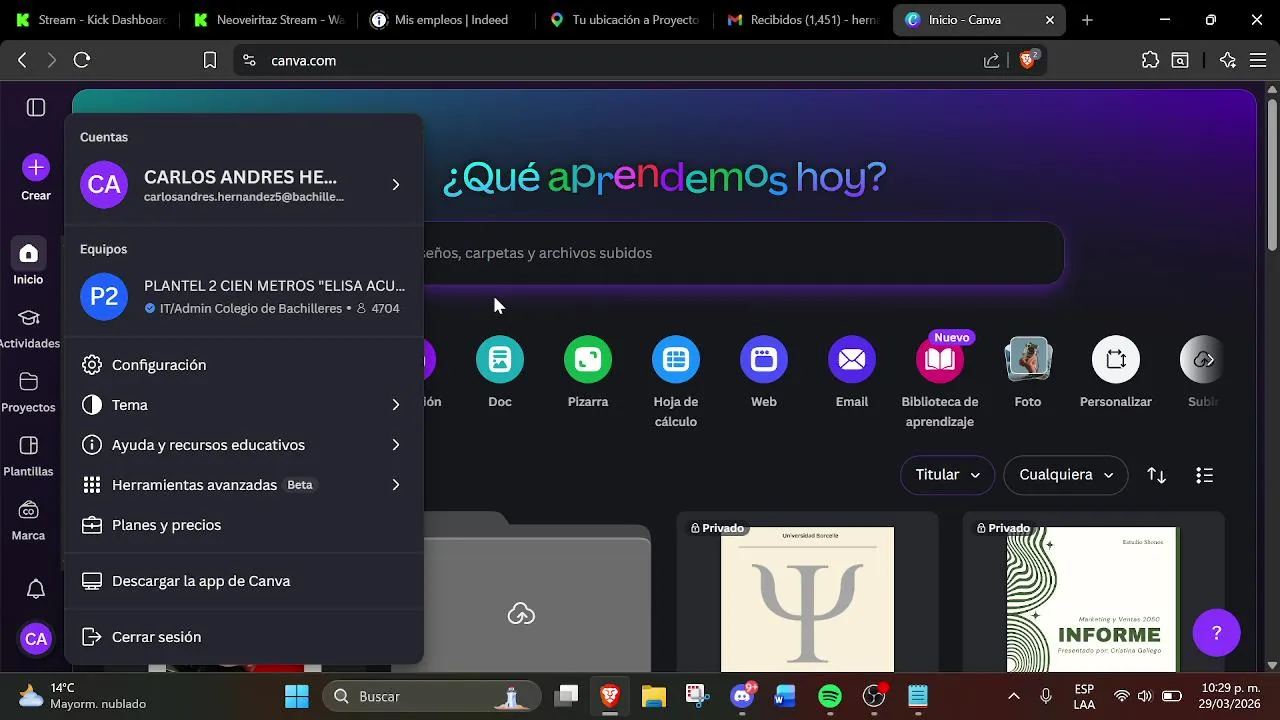Open Windows Start menu
Image resolution: width=1280 pixels, height=720 pixels.
(297, 696)
